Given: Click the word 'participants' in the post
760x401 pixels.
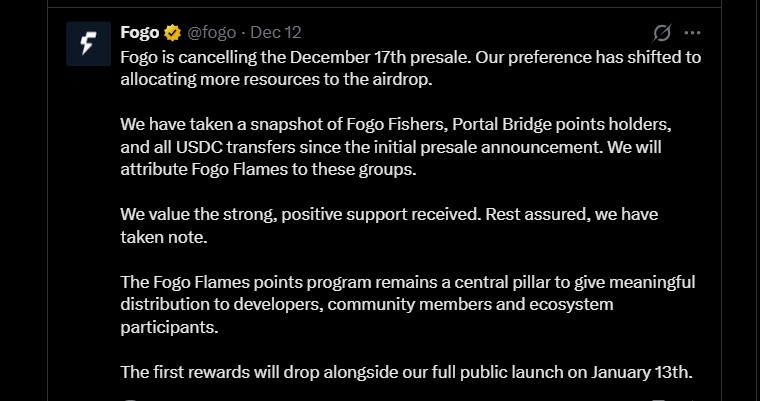Looking at the screenshot, I should (166, 326).
